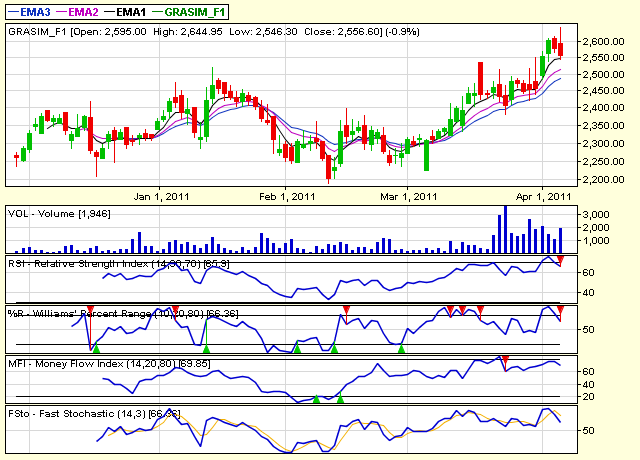Click the 2,550.00 price axis label

click(604, 58)
